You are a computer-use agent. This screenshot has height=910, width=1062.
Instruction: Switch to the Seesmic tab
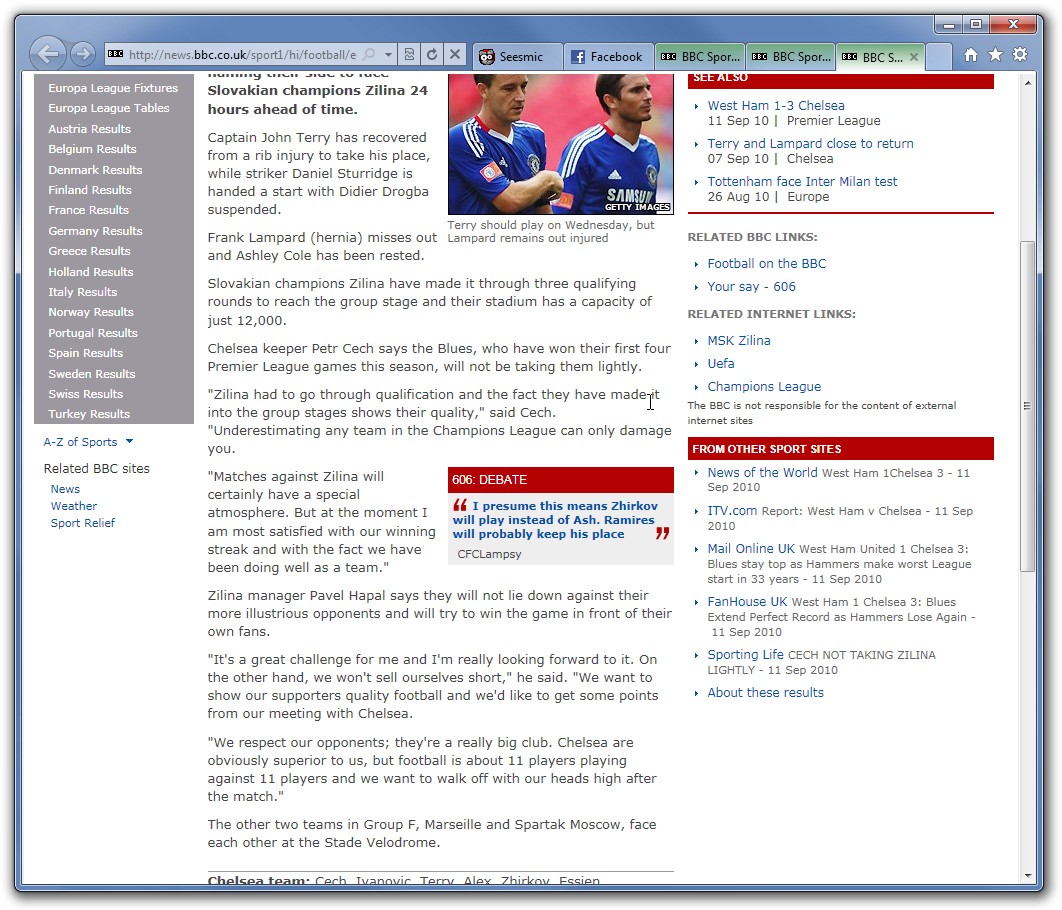click(x=517, y=57)
